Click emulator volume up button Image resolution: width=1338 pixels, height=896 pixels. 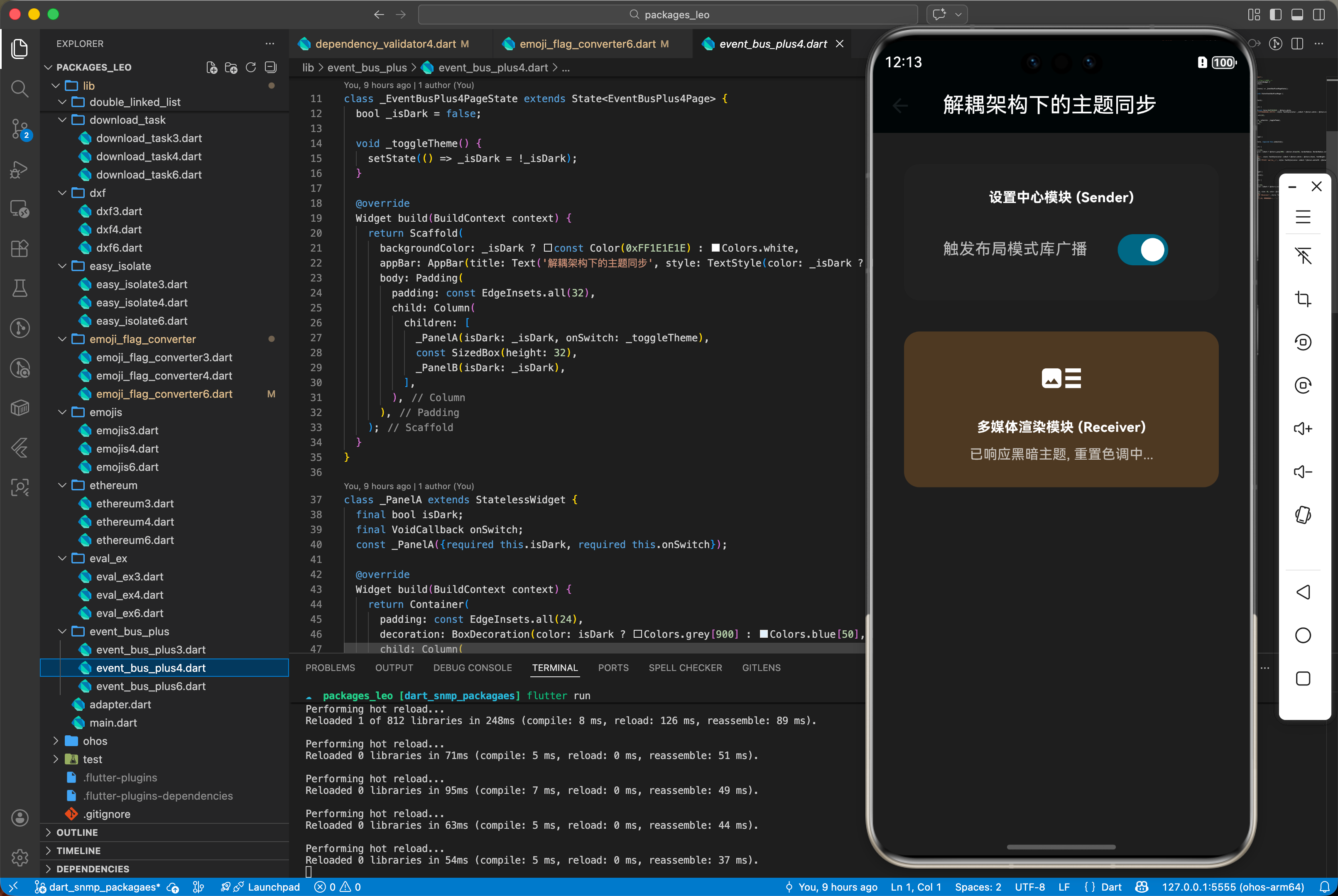coord(1303,428)
